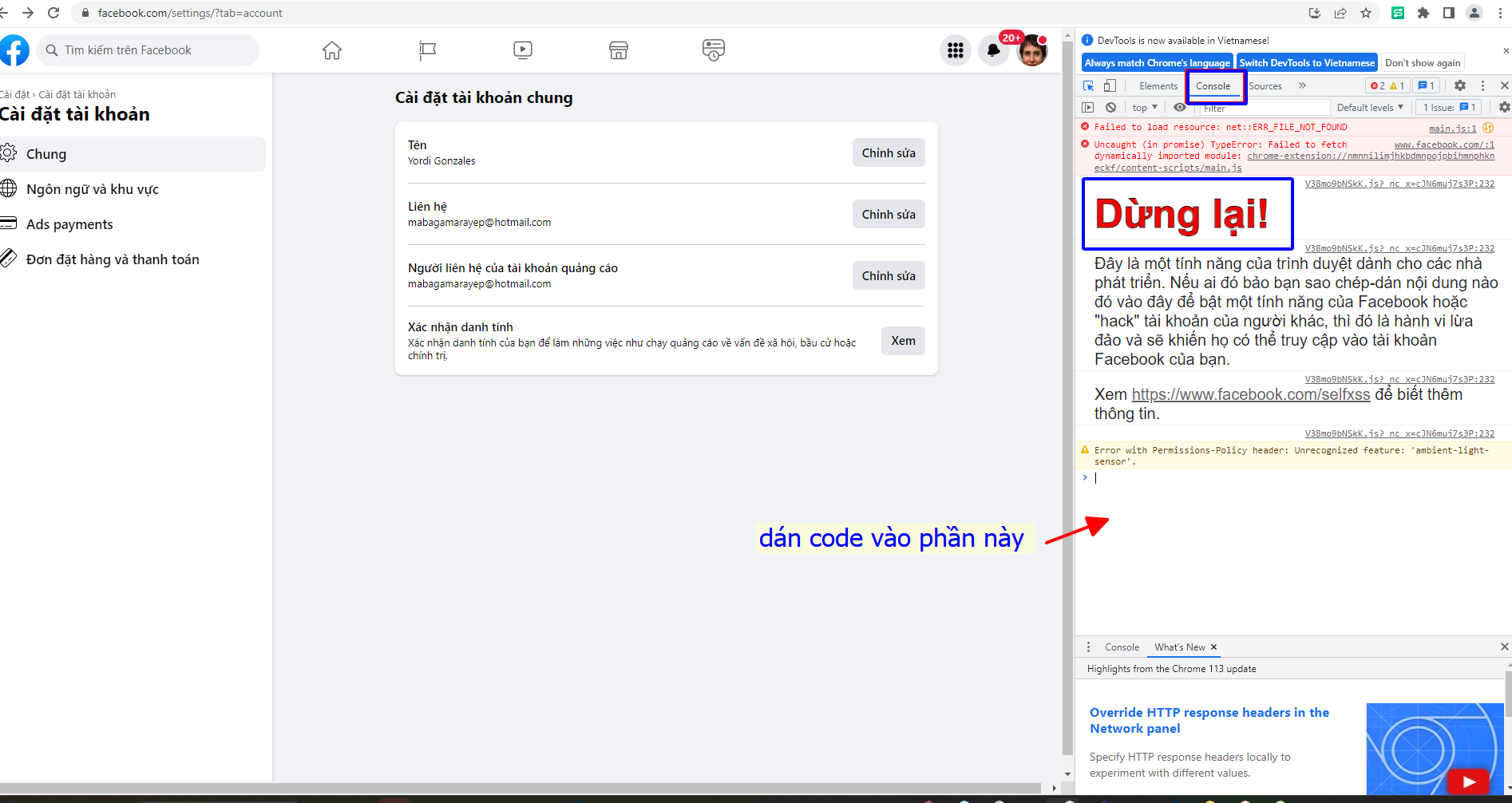The width and height of the screenshot is (1512, 803).
Task: Open Marketplace storefront icon
Action: pyautogui.click(x=619, y=50)
